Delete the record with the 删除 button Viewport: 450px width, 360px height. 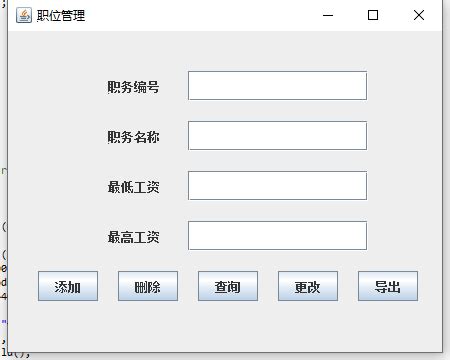point(148,286)
